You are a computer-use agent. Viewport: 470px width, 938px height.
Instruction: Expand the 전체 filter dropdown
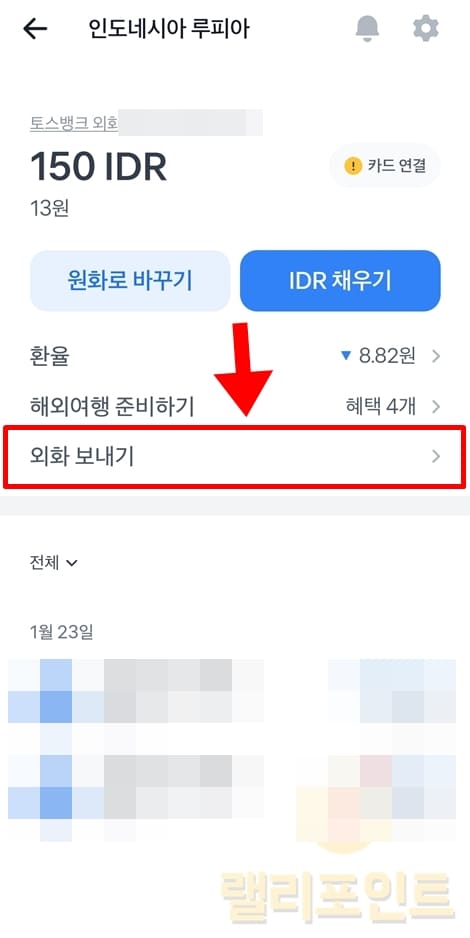click(54, 562)
